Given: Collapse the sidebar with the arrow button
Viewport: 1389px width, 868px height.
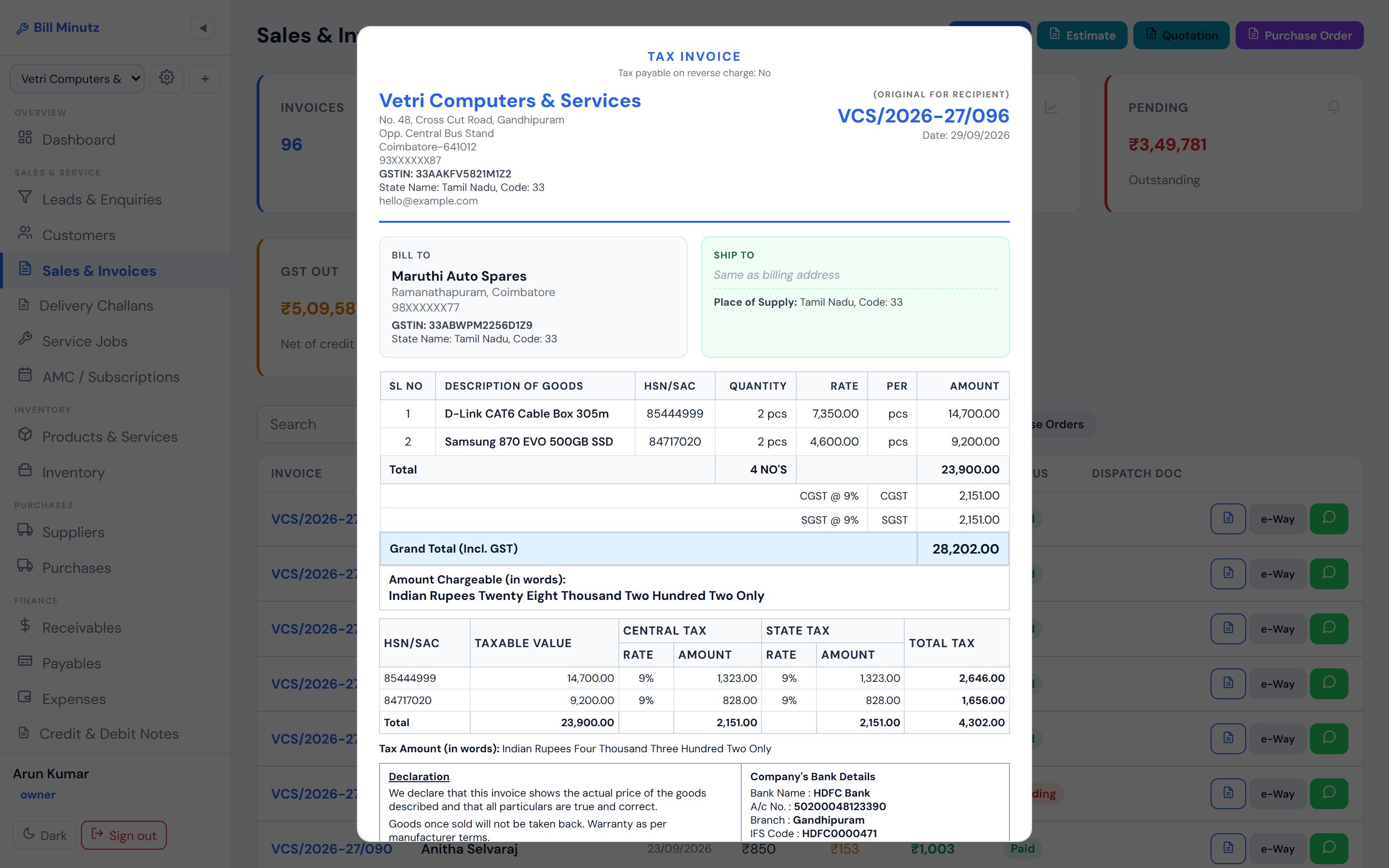Looking at the screenshot, I should (203, 27).
